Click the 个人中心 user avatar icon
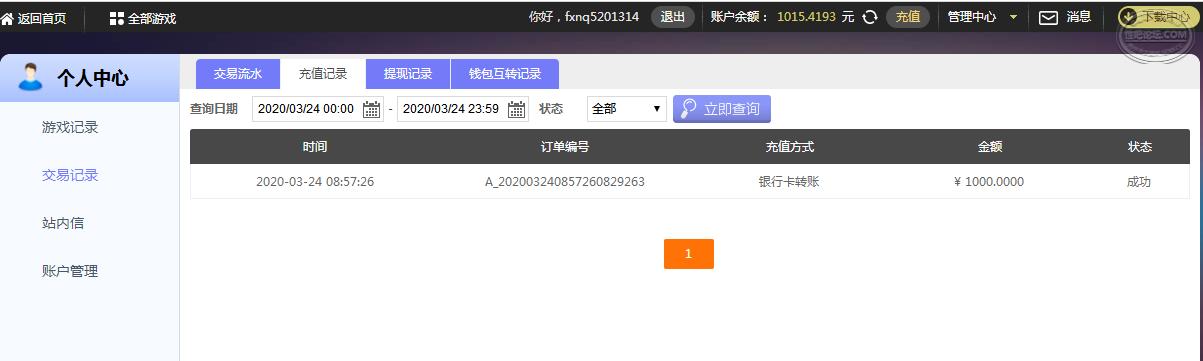 point(31,76)
